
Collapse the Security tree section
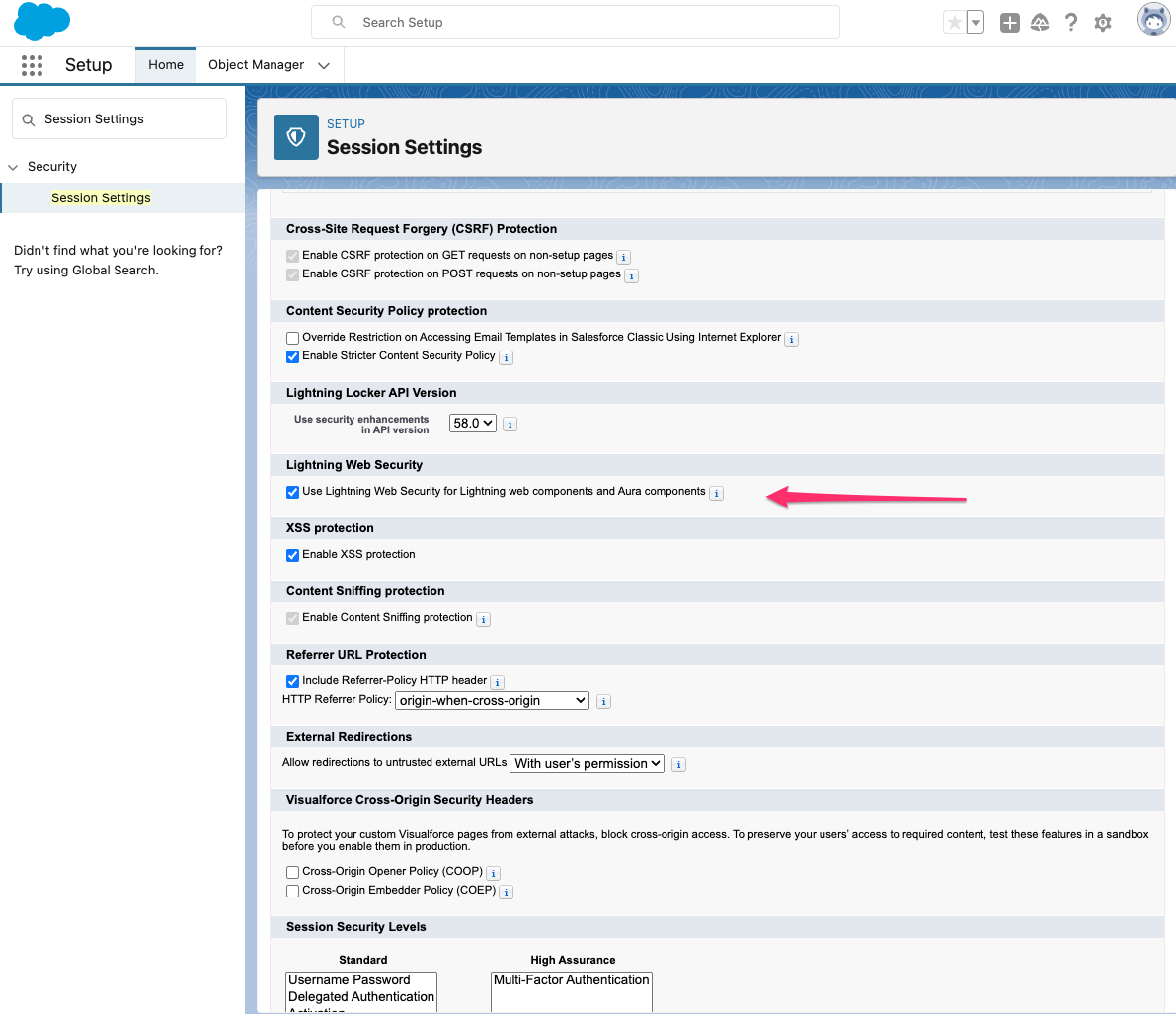pos(13,167)
